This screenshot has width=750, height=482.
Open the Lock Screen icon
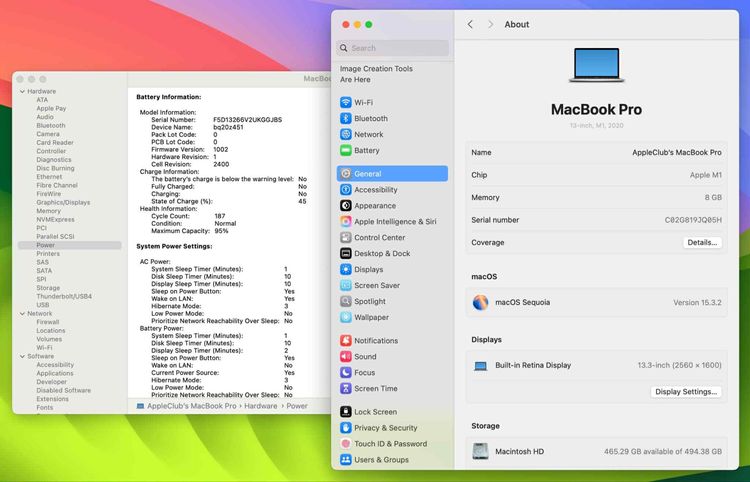tap(346, 412)
